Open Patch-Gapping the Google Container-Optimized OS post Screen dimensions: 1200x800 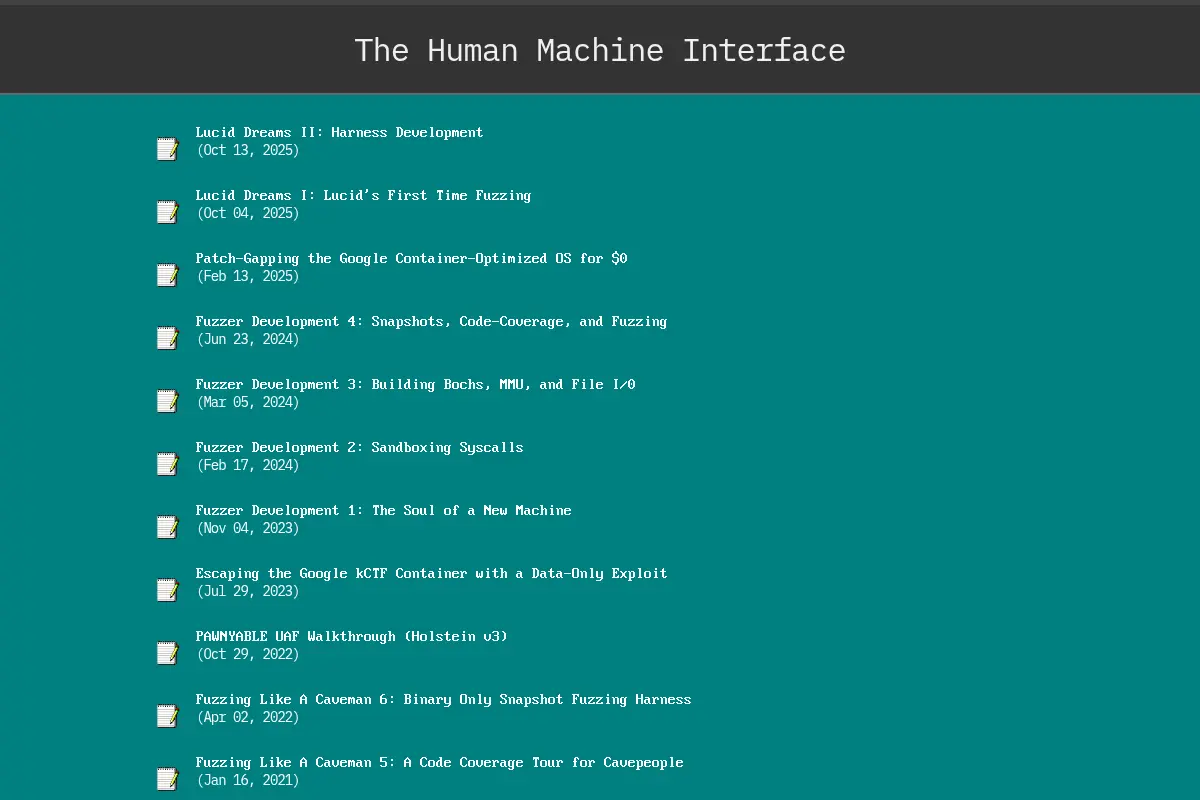[x=411, y=258]
